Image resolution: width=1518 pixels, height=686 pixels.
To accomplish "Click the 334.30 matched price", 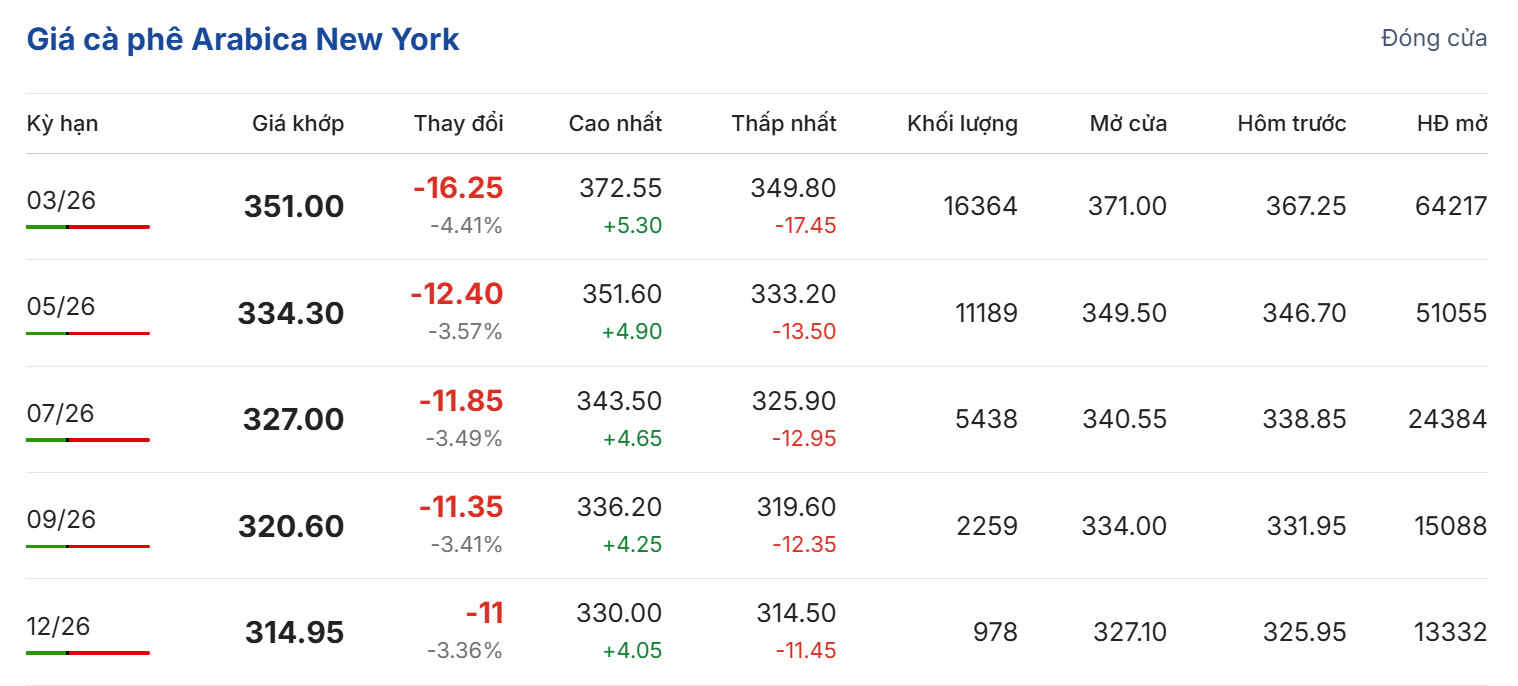I will coord(291,314).
